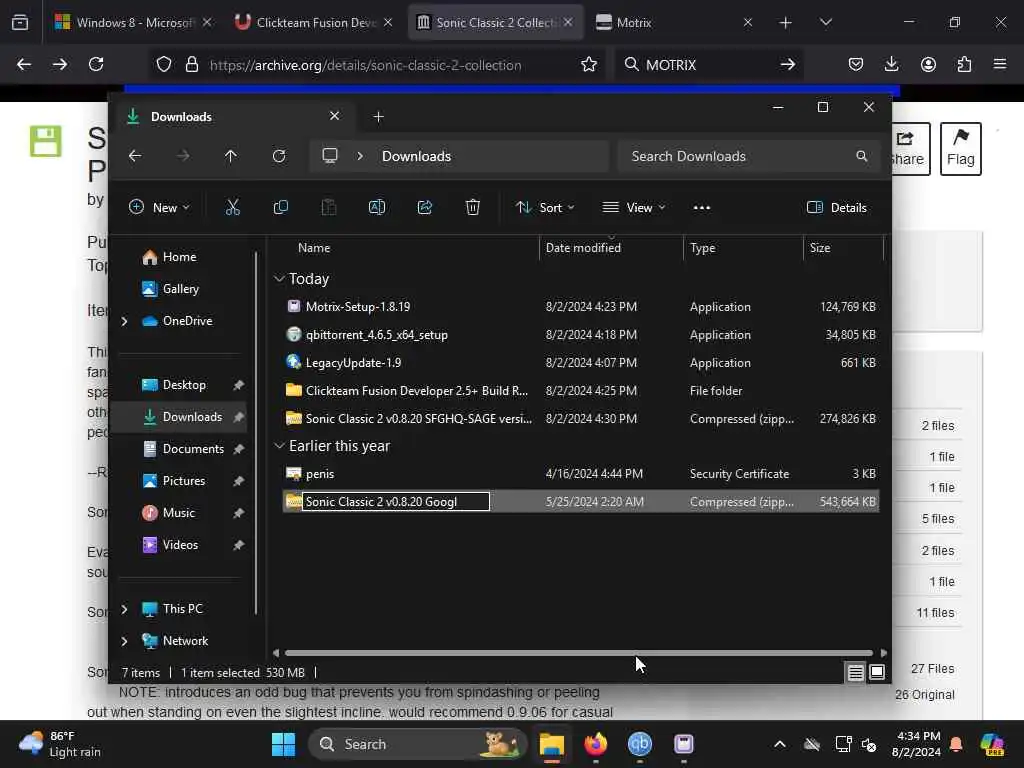Collapse the Today group
Image resolution: width=1024 pixels, height=768 pixels.
pyautogui.click(x=280, y=279)
